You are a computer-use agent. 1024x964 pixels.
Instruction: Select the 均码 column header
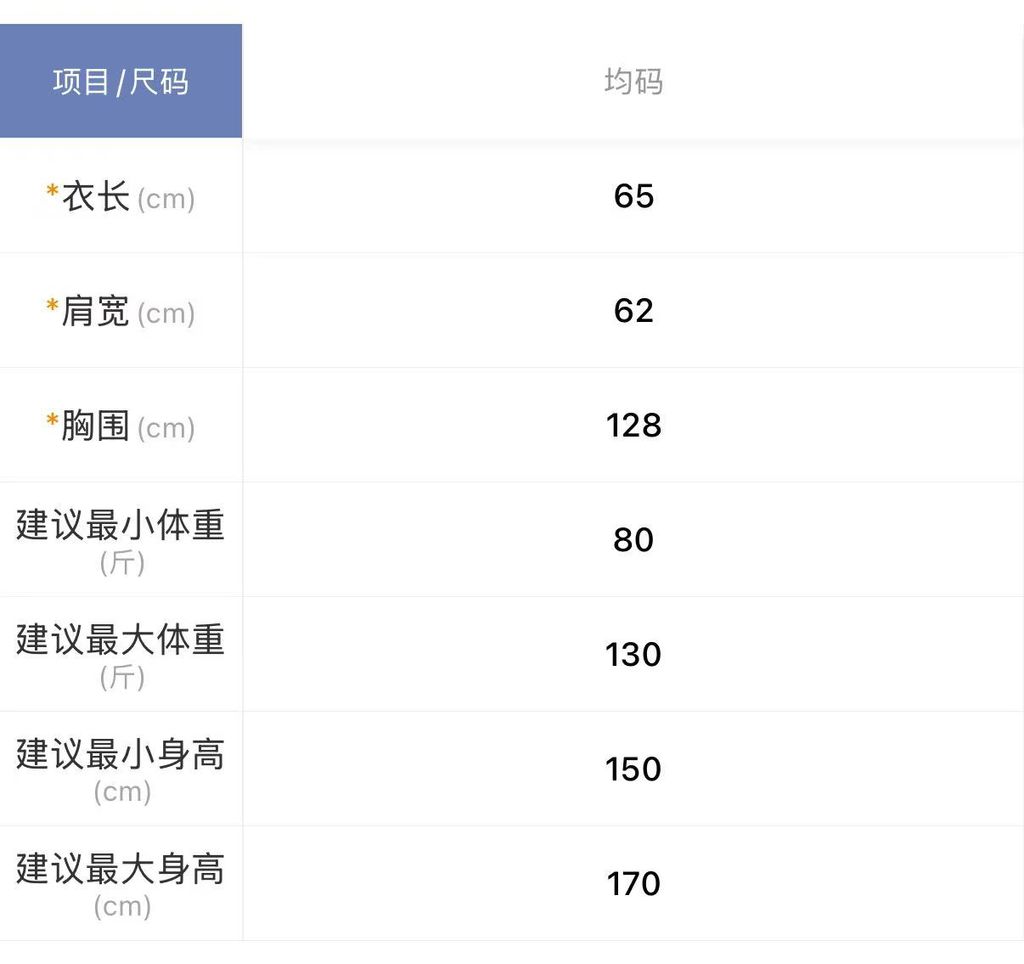pos(633,81)
